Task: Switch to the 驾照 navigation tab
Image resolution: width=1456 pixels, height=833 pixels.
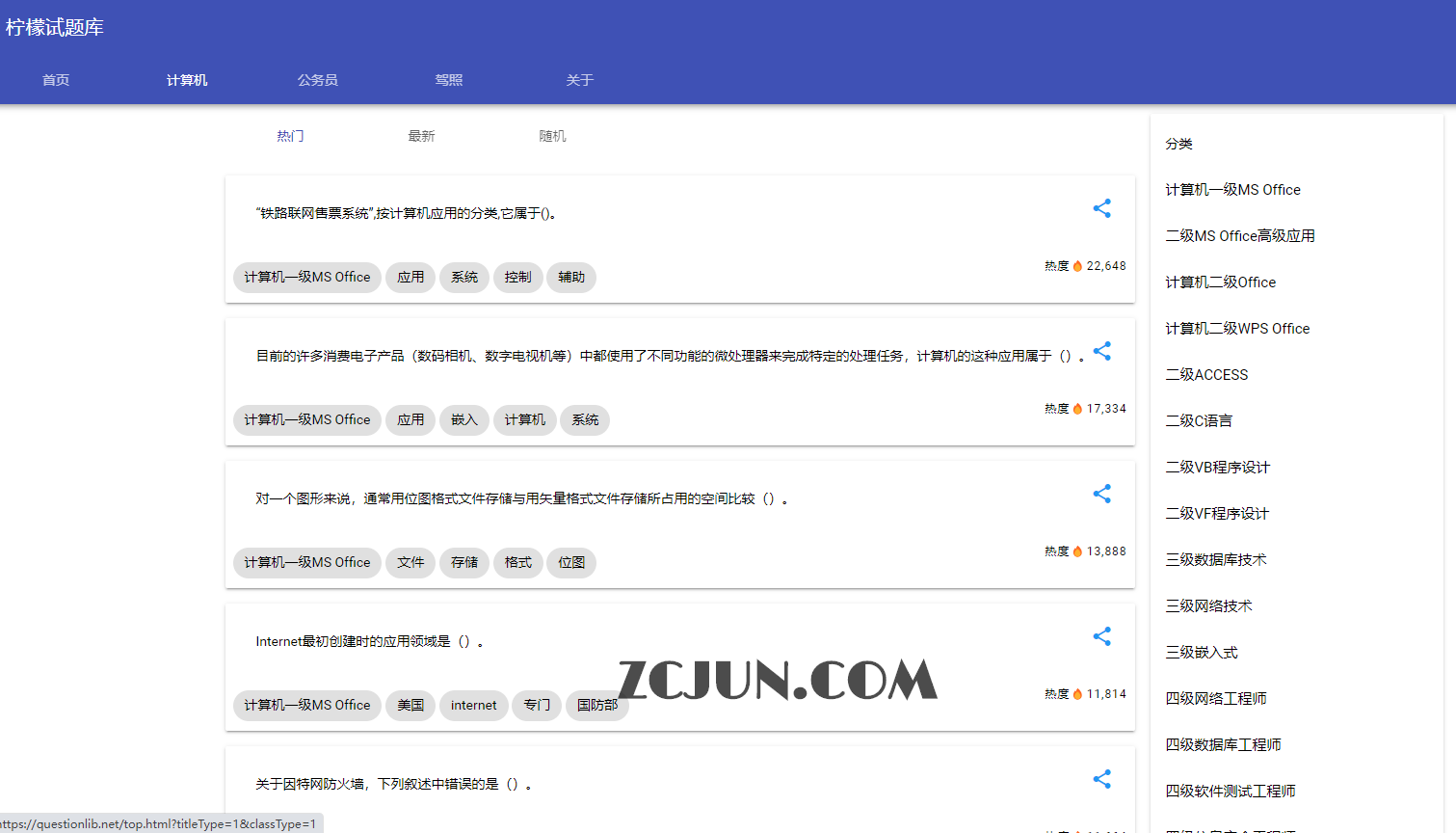Action: pos(448,80)
